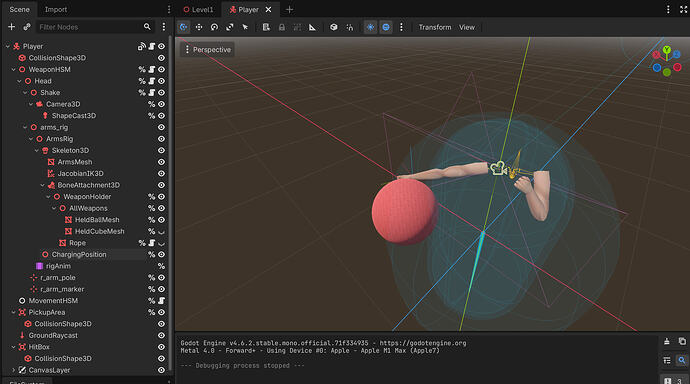Screen dimensions: 690x384
Task: Select the ShapeCast3D node
Action: click(74, 116)
